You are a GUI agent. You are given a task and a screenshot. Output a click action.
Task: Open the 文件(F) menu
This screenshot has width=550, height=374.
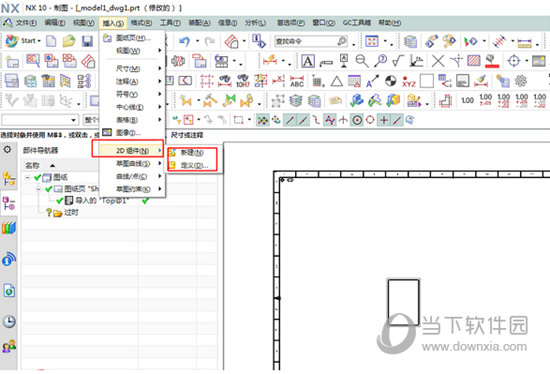pyautogui.click(x=26, y=23)
